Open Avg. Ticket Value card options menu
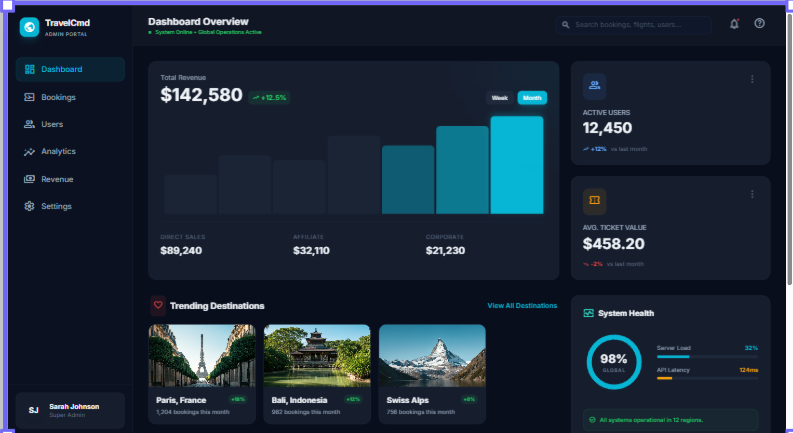The height and width of the screenshot is (433, 793). click(752, 194)
